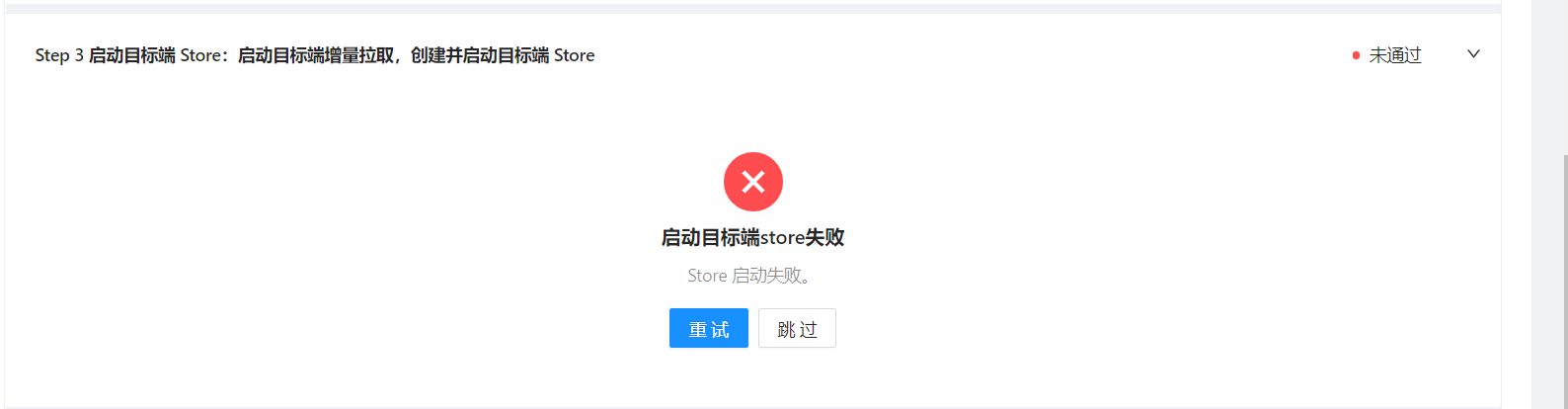Click the "Step 3" label

point(59,55)
